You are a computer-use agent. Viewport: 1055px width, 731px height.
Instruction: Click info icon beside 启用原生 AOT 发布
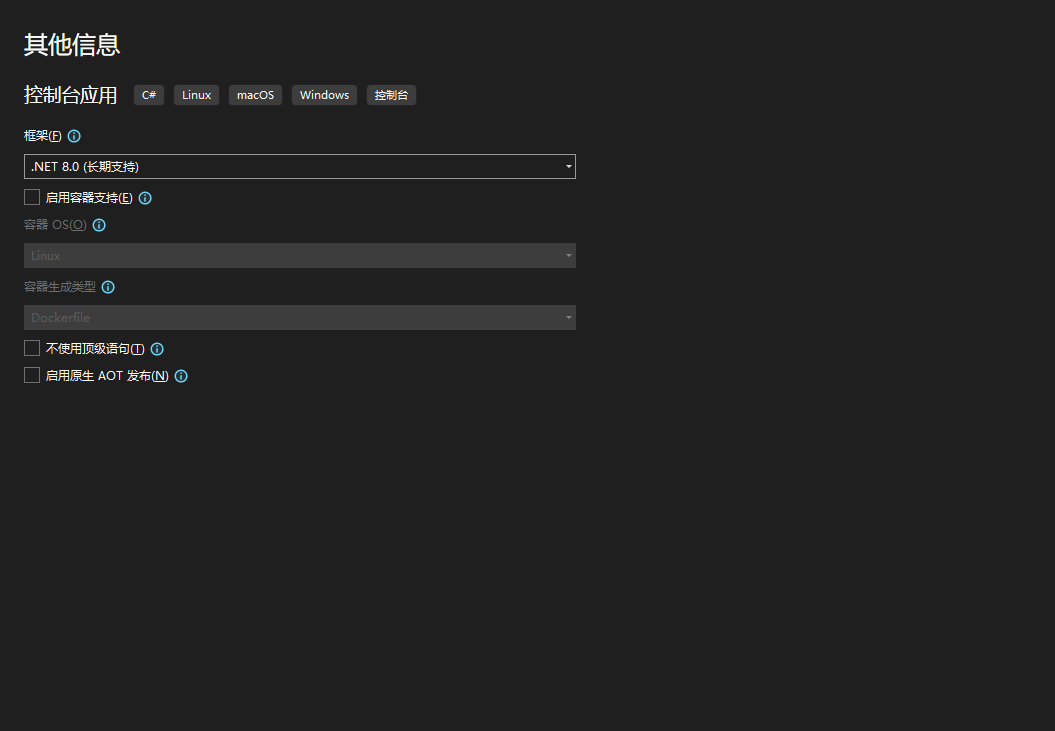[x=181, y=376]
